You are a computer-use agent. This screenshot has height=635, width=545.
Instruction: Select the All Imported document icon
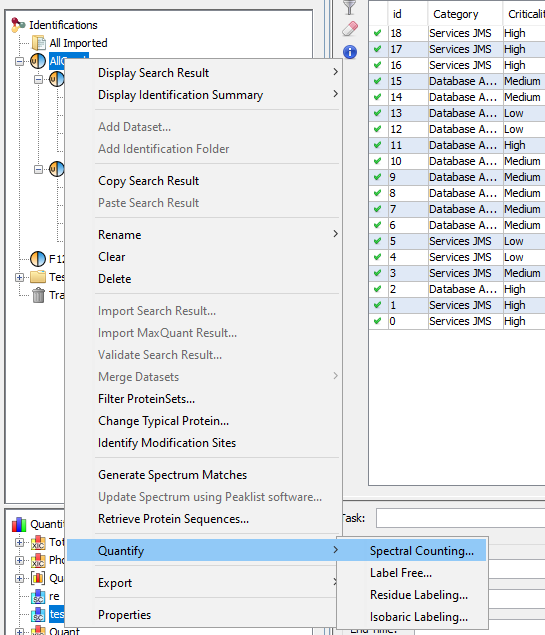[38, 43]
